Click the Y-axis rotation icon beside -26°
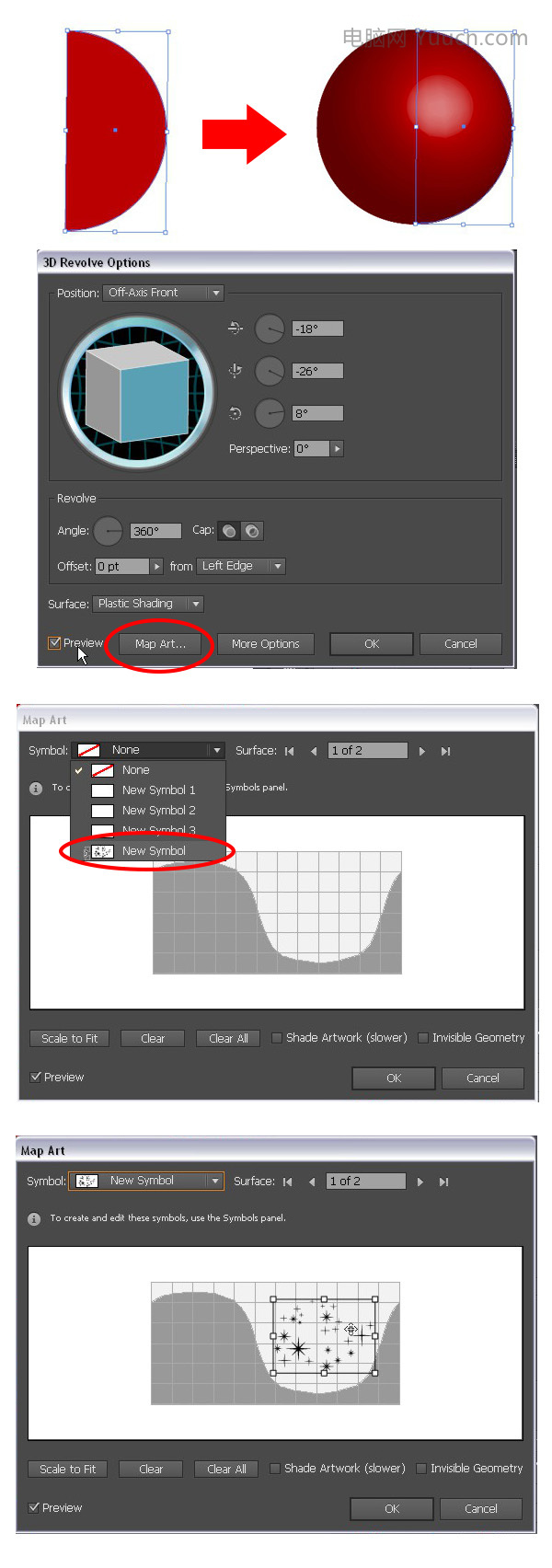552x1568 pixels. [x=235, y=370]
